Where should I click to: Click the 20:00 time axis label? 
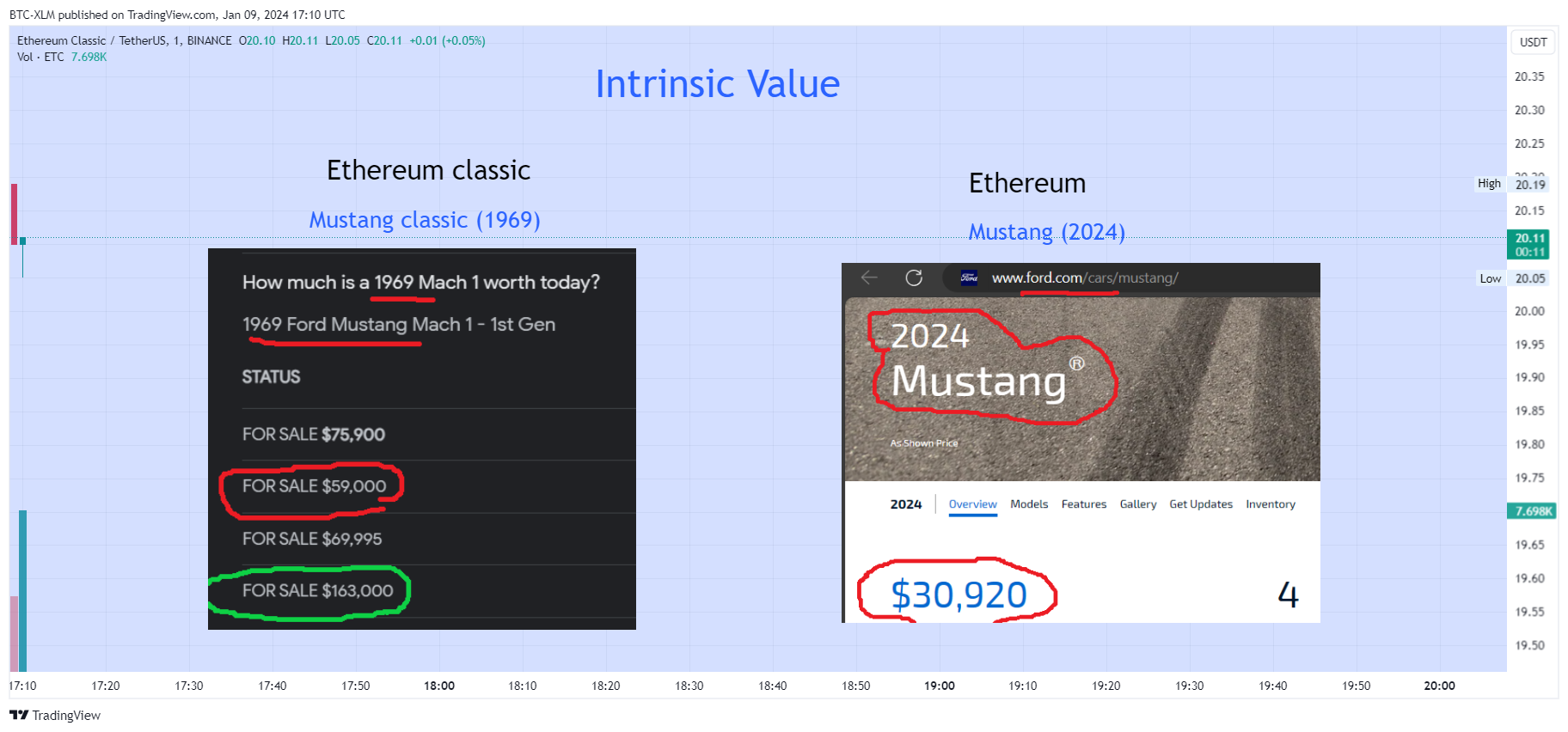[1440, 686]
